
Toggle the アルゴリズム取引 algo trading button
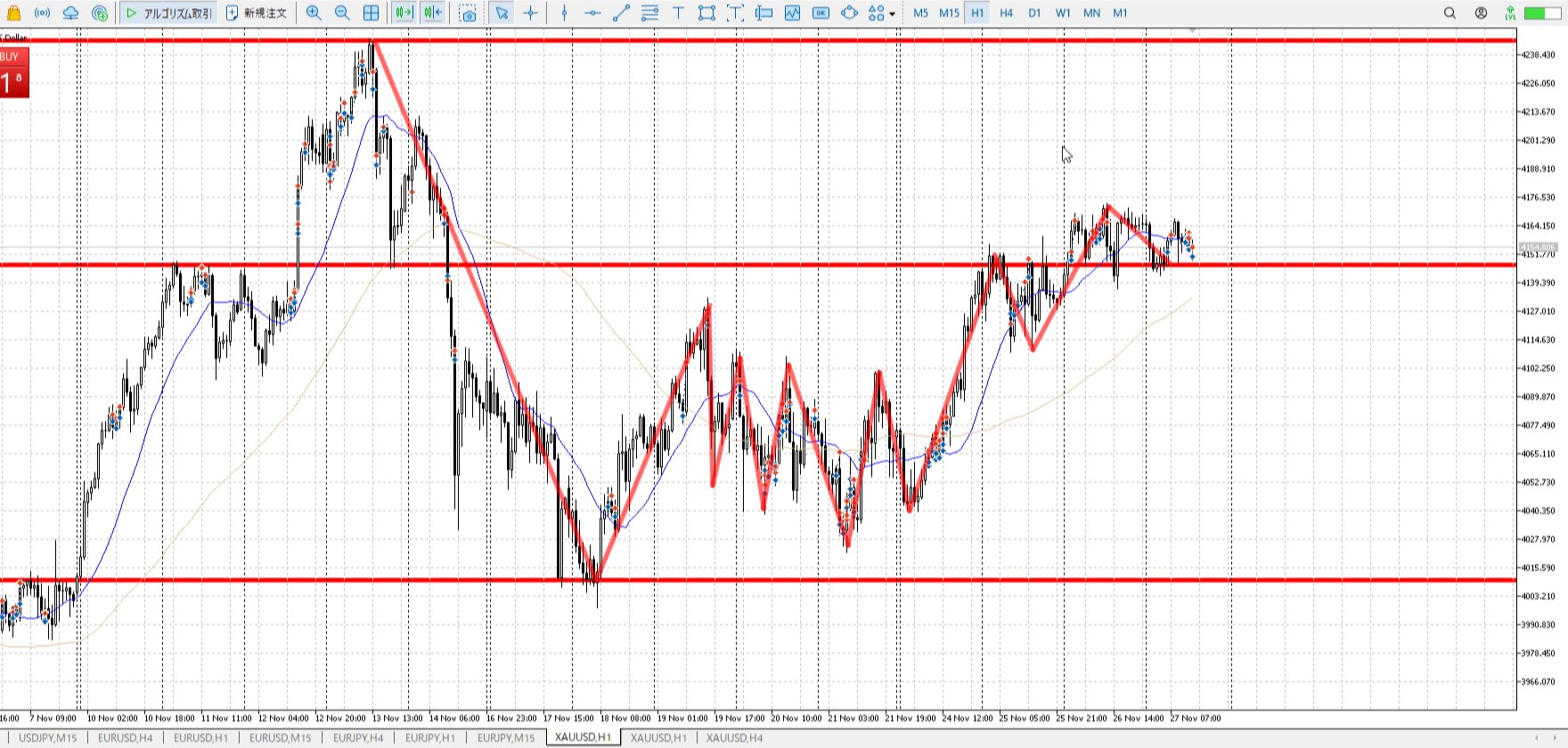point(169,12)
